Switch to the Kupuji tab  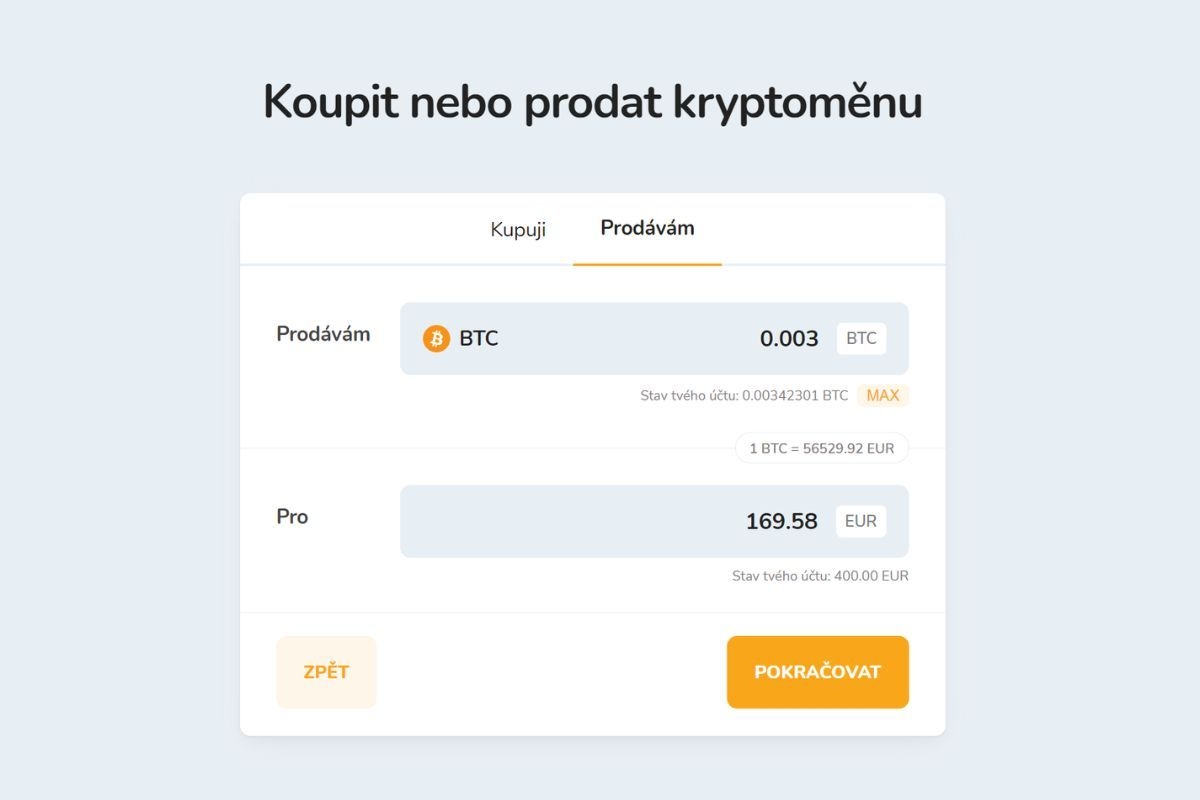pyautogui.click(x=518, y=229)
